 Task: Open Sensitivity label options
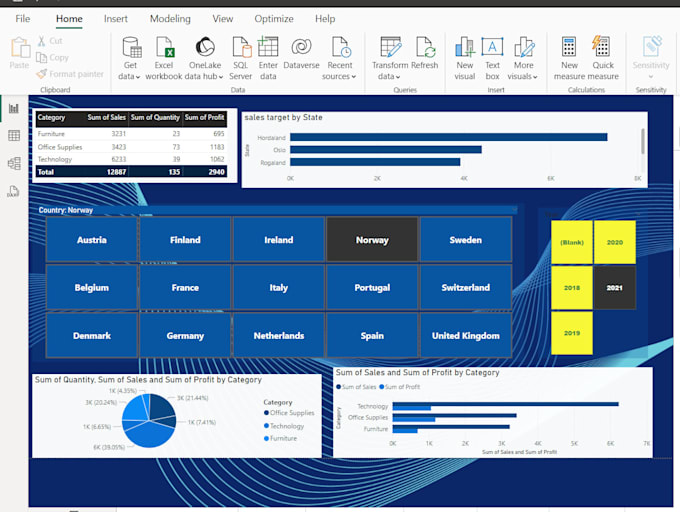point(651,58)
